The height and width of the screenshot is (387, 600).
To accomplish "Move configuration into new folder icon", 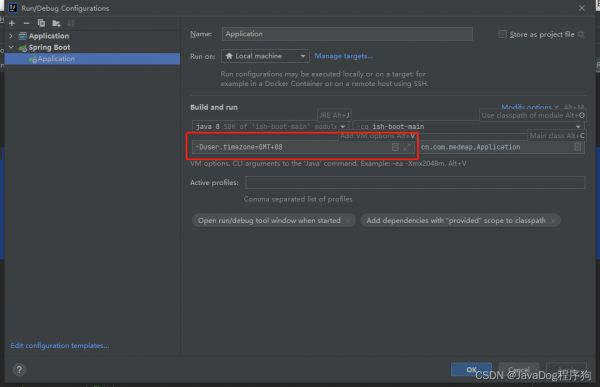I will (x=56, y=24).
